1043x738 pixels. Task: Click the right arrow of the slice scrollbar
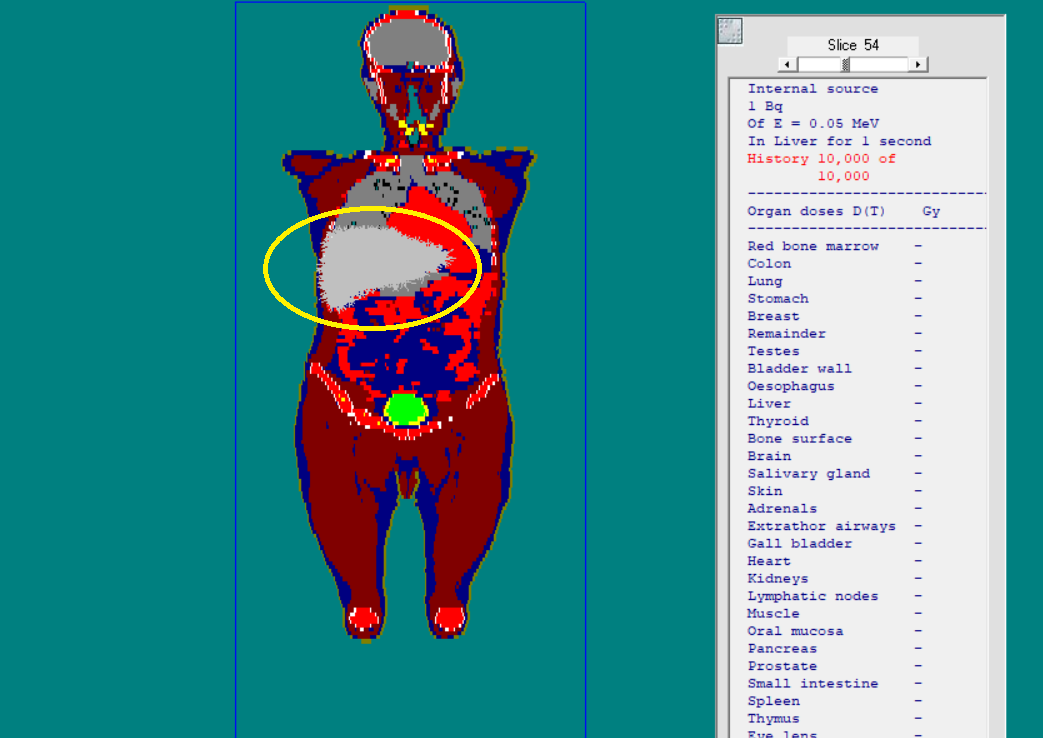(918, 64)
